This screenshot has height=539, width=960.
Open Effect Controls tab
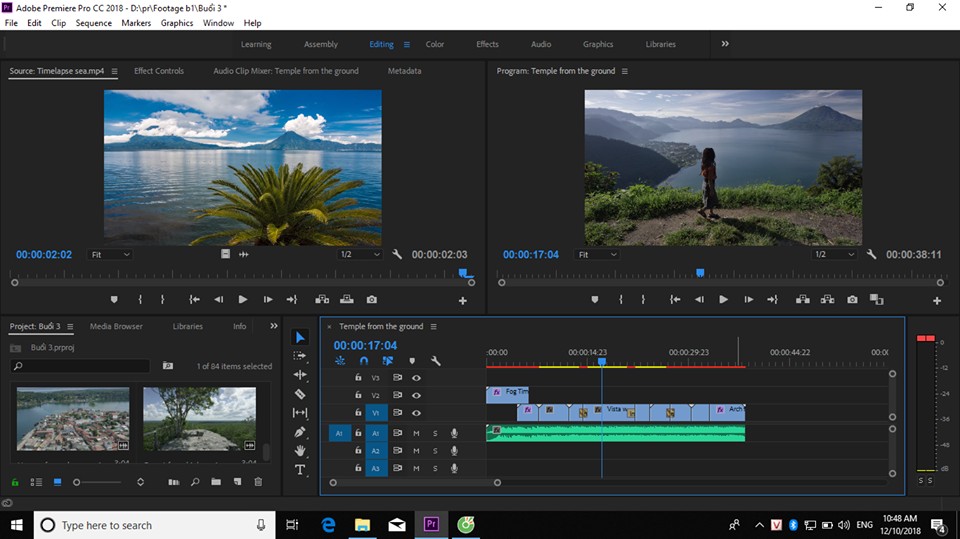[x=159, y=71]
